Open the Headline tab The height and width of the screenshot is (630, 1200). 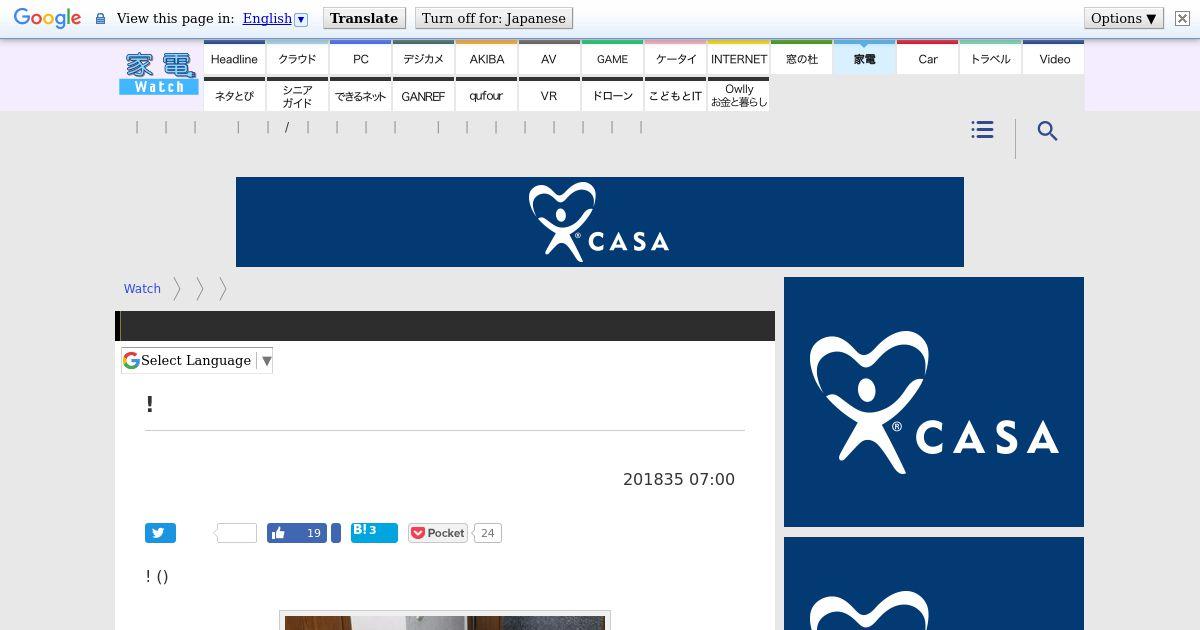[x=234, y=58]
